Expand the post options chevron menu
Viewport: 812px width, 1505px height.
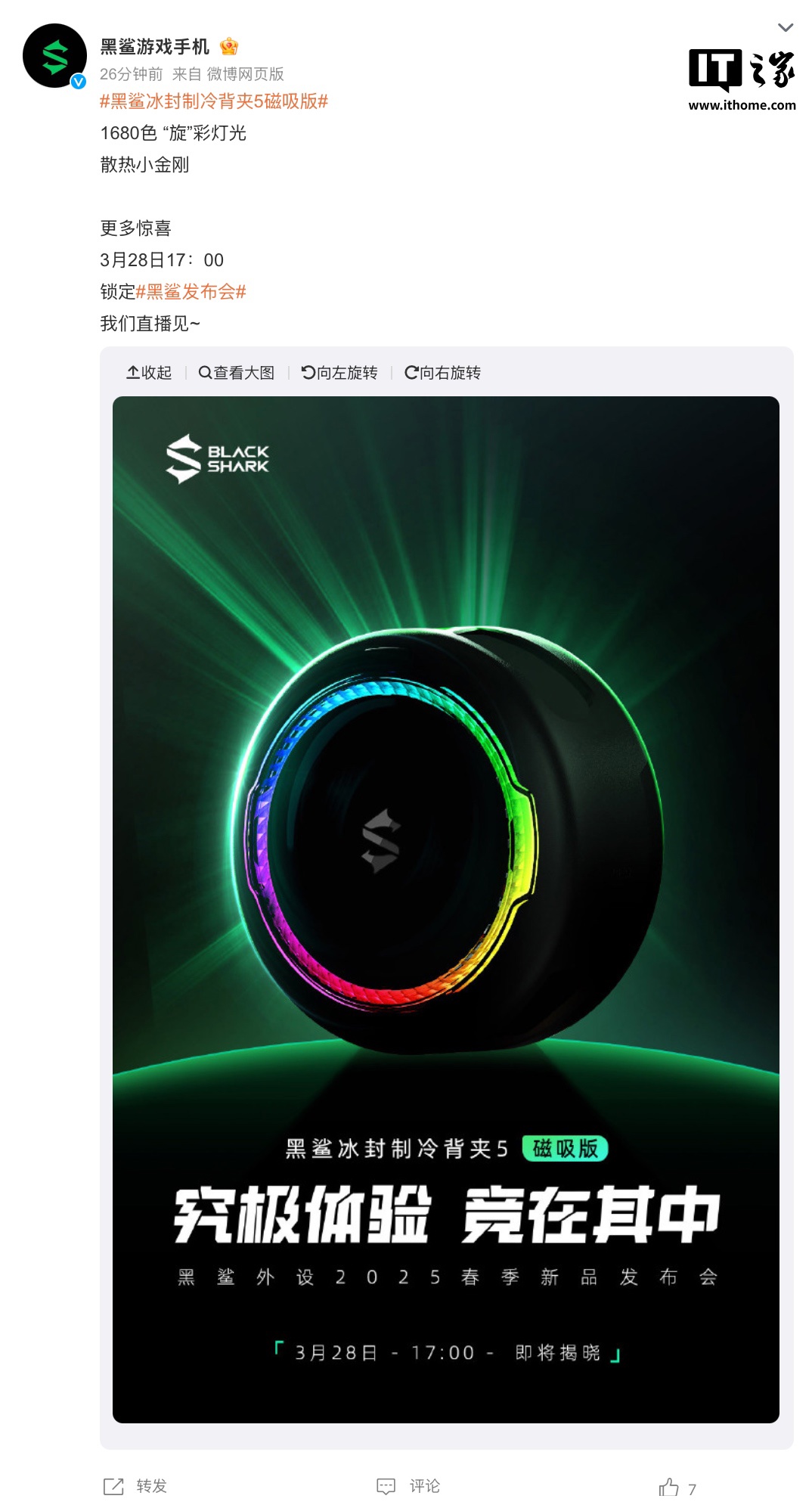pyautogui.click(x=786, y=28)
